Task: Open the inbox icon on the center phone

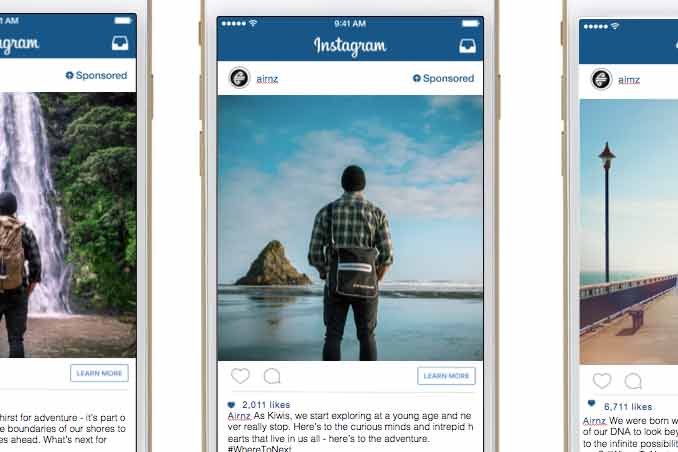Action: (x=467, y=46)
